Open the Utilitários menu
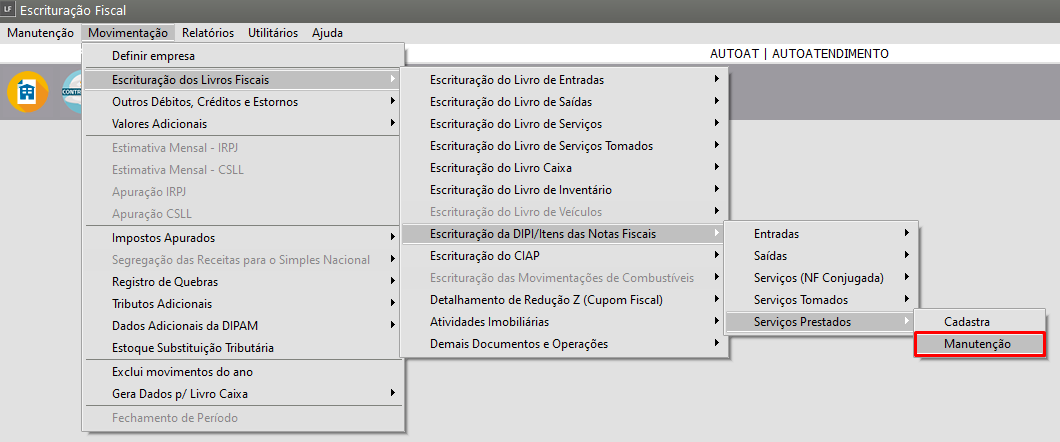The image size is (1060, 442). (x=272, y=32)
